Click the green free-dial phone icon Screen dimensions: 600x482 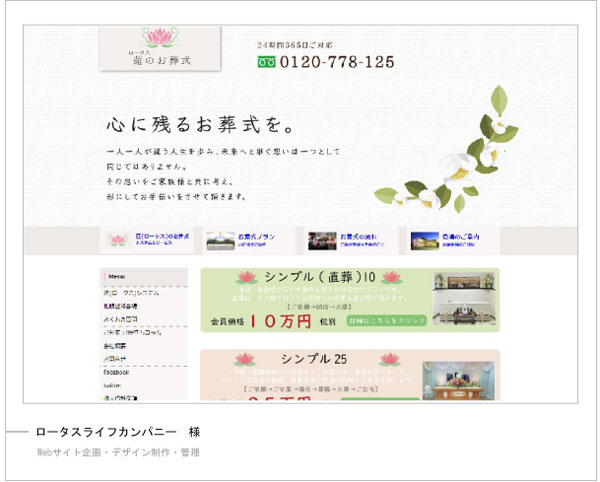[x=266, y=62]
